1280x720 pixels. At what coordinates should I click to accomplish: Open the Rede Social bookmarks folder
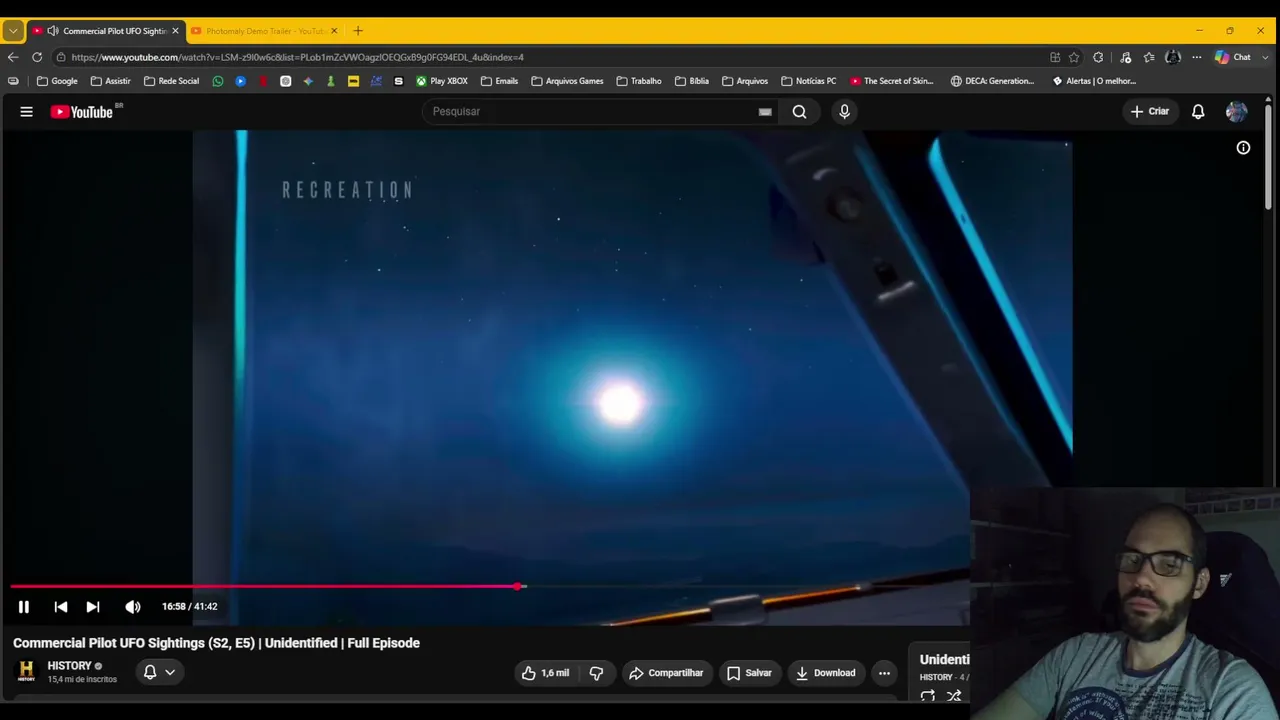tap(171, 81)
